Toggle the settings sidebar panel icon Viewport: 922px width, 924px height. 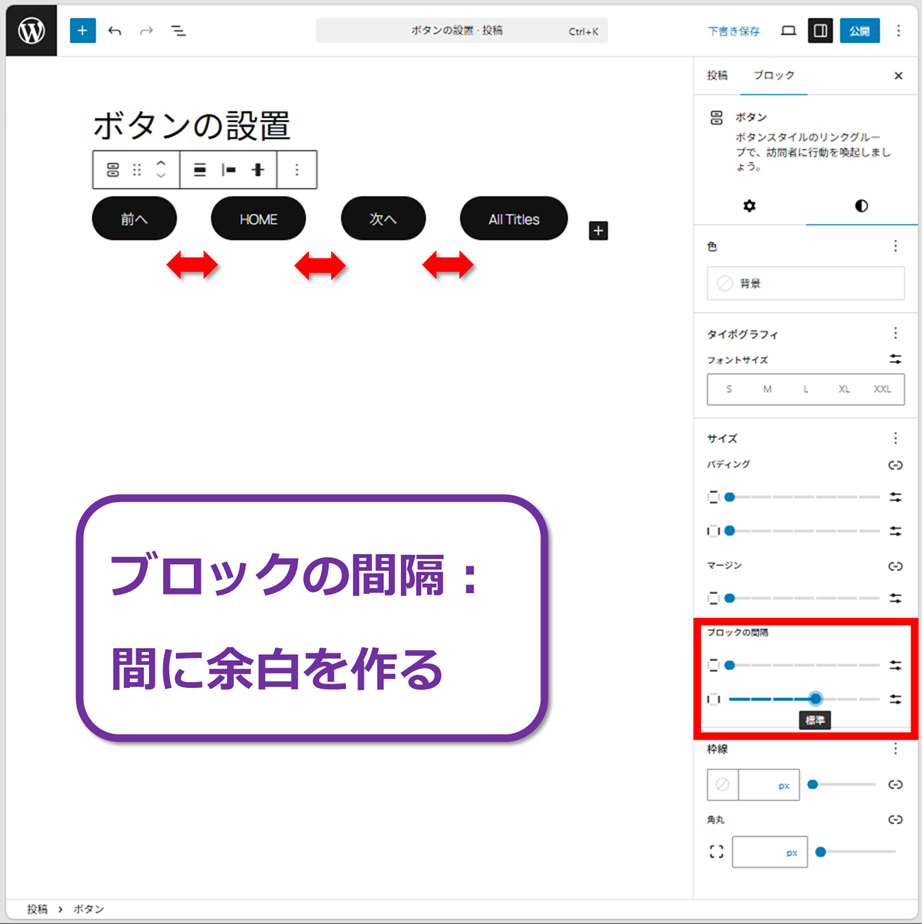[x=820, y=31]
